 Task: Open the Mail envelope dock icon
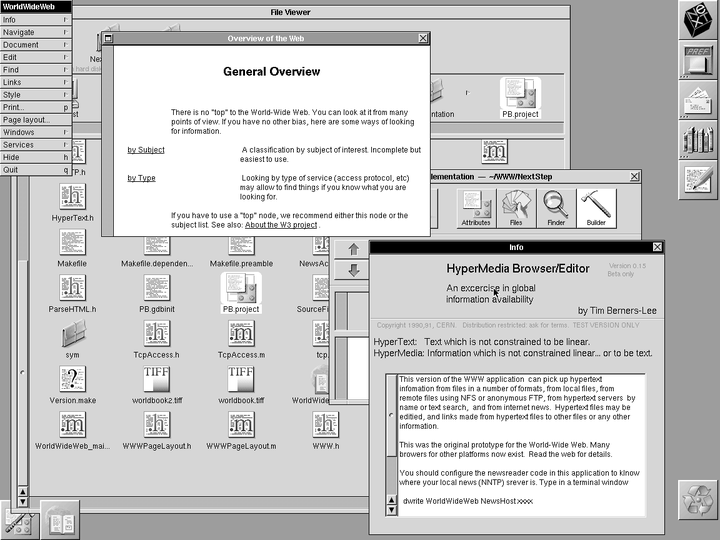[x=697, y=100]
